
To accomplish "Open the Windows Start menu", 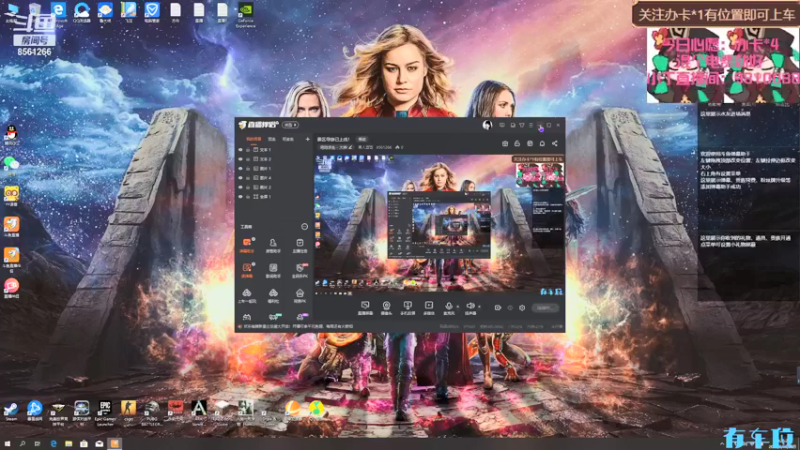I will (x=7, y=444).
